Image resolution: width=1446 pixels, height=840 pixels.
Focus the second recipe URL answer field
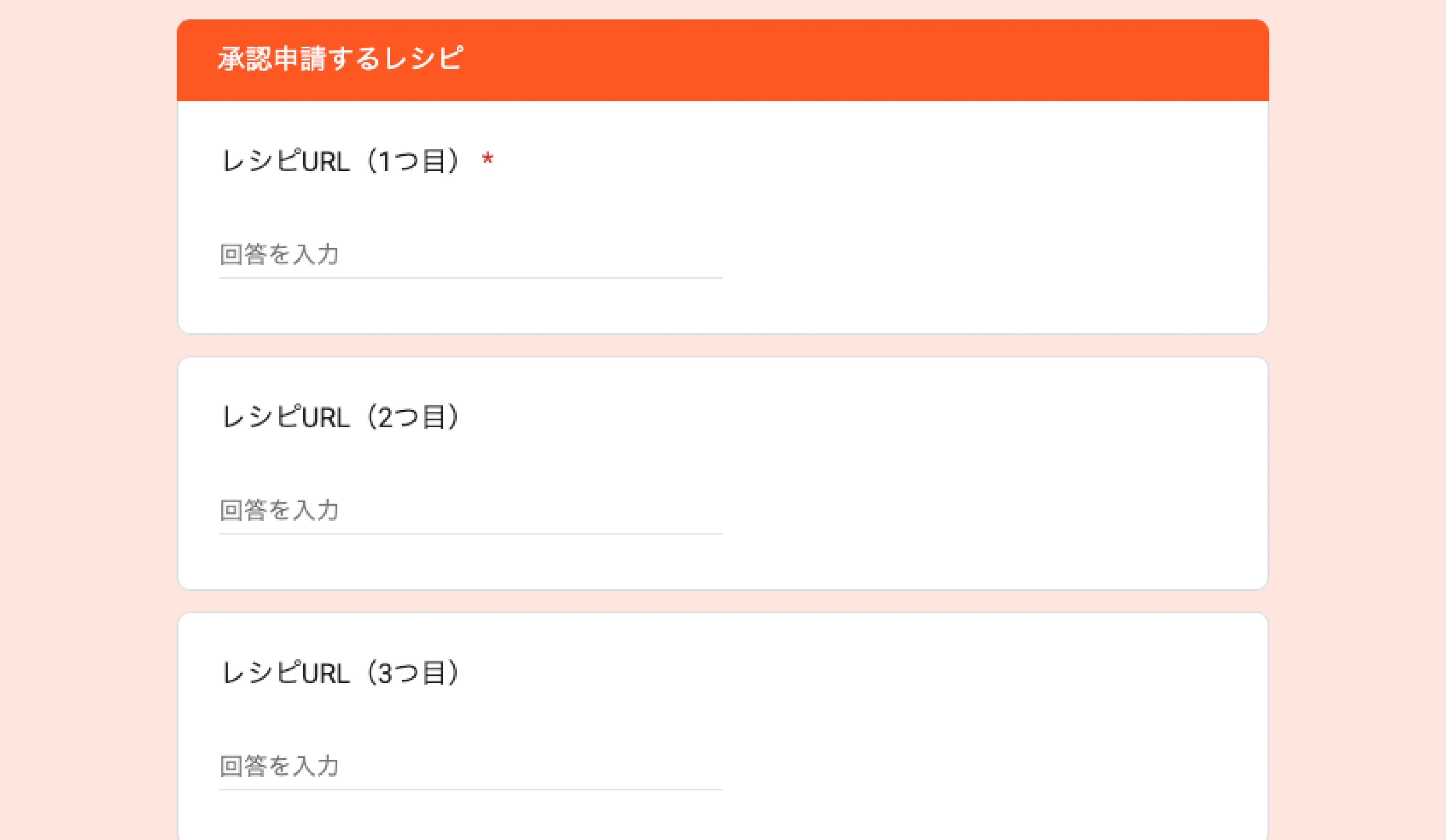click(x=471, y=510)
